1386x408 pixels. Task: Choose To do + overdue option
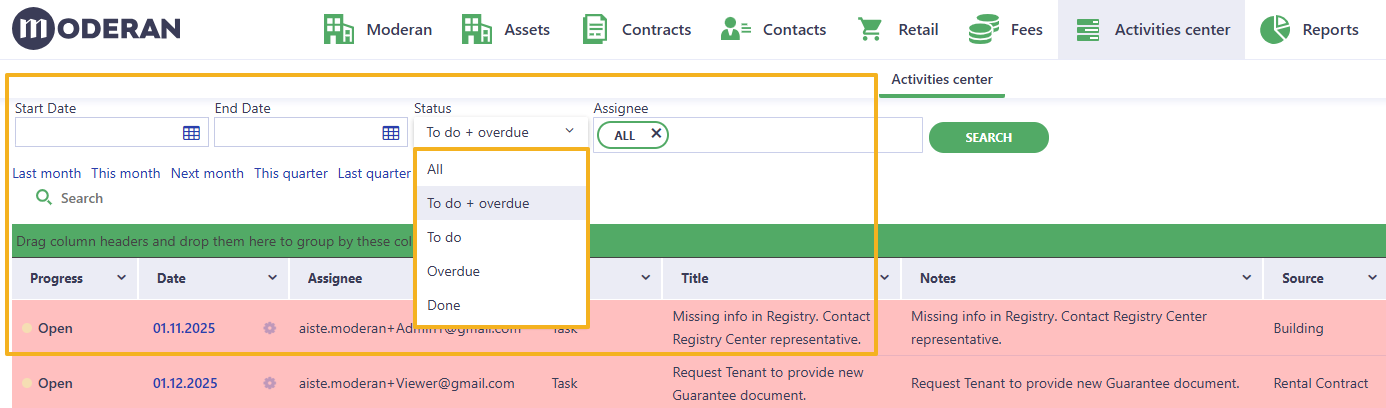[x=501, y=203]
